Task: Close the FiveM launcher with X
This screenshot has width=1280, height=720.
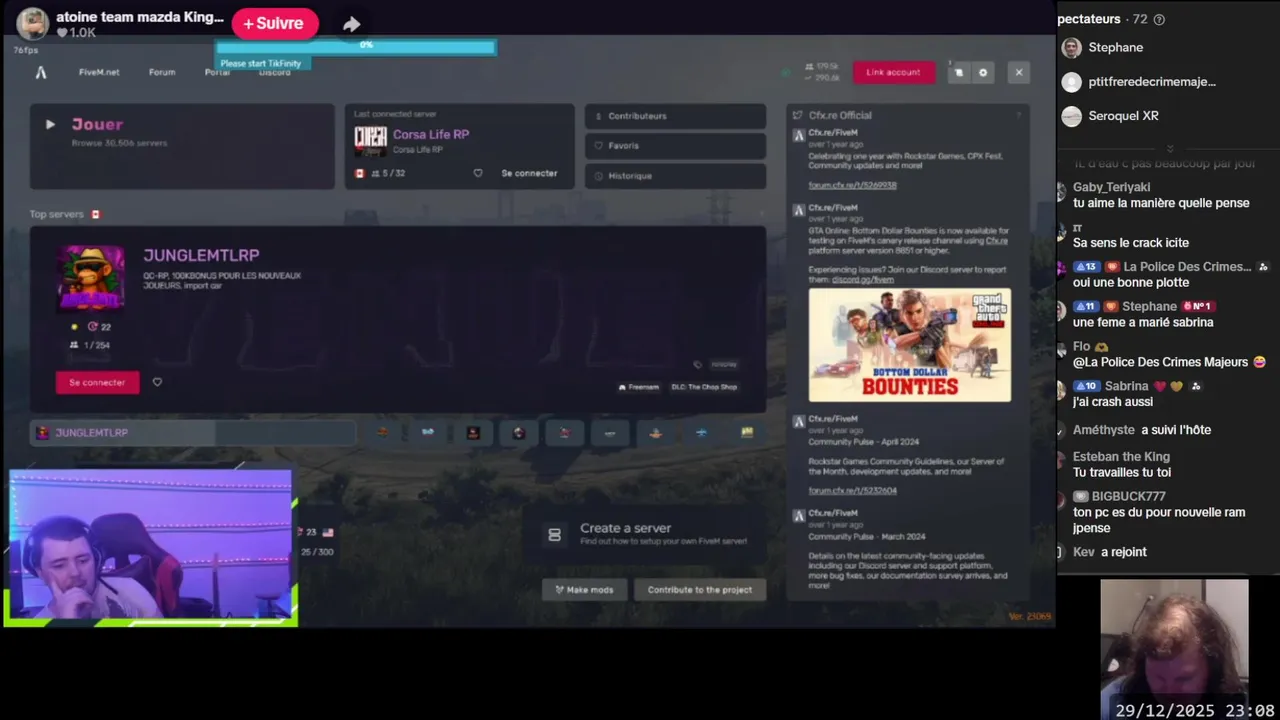Action: [1019, 72]
